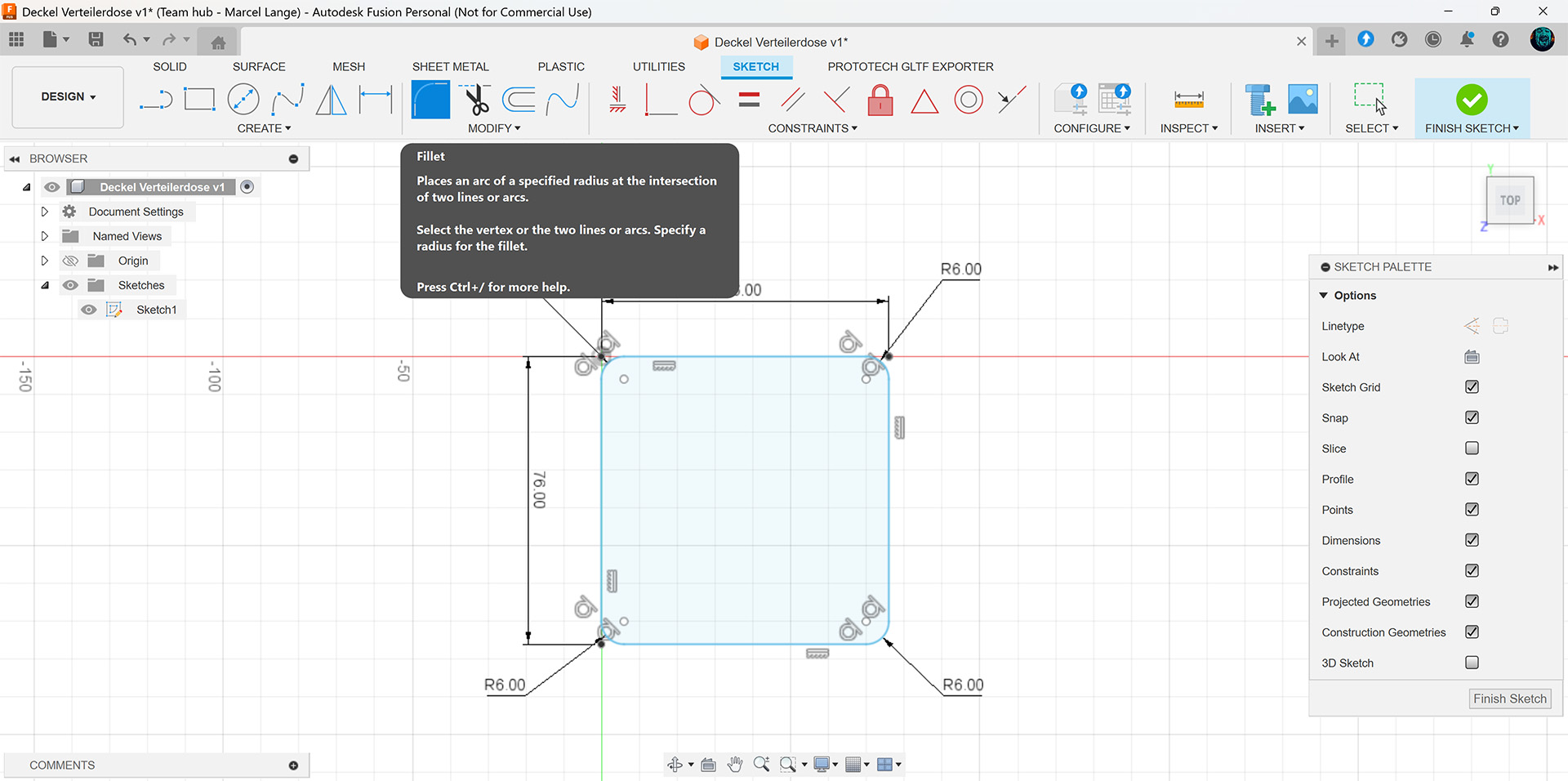1568x781 pixels.
Task: Enable the Slice checkbox
Action: tap(1472, 449)
